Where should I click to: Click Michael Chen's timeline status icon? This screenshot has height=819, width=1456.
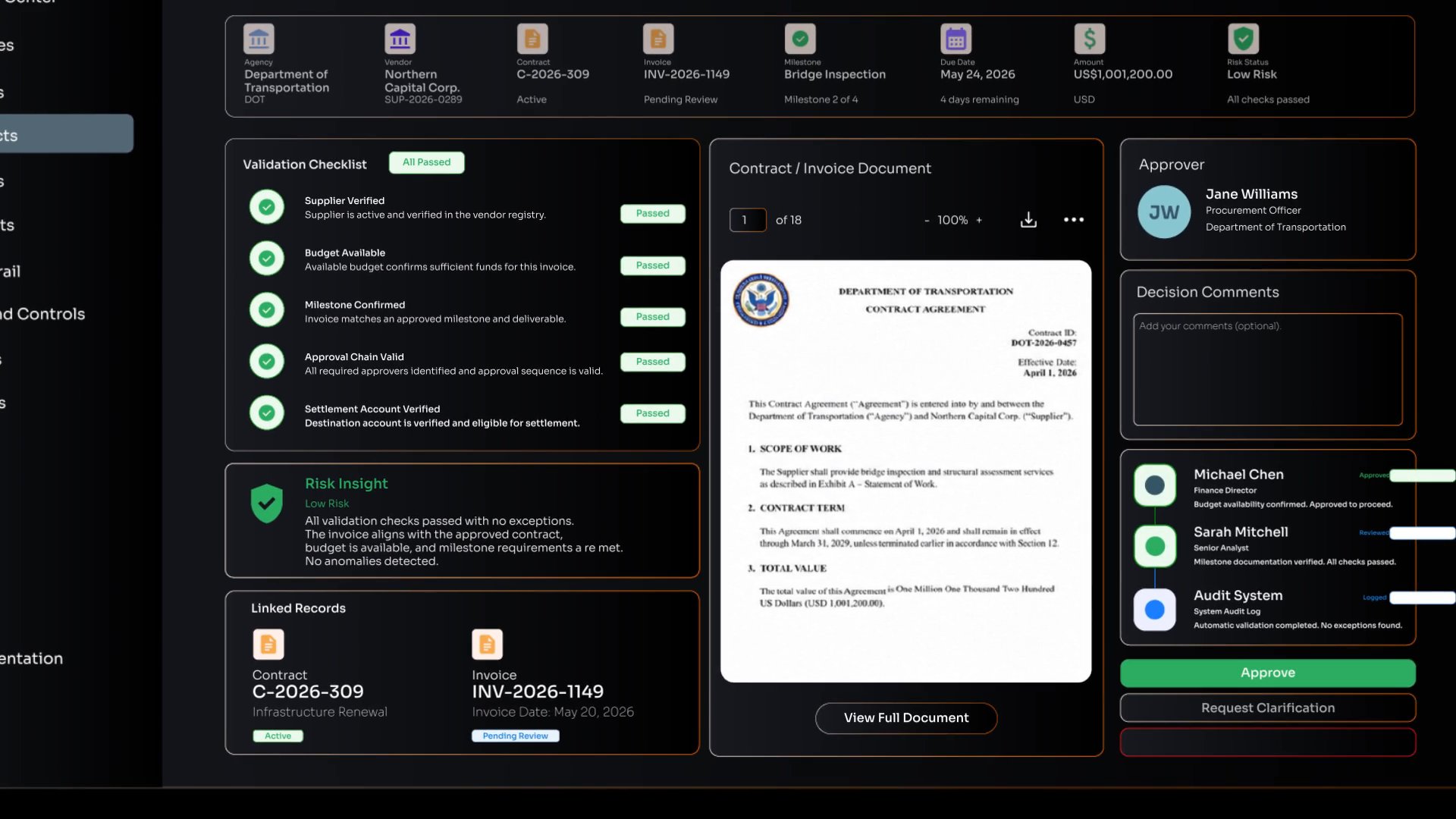[x=1155, y=485]
